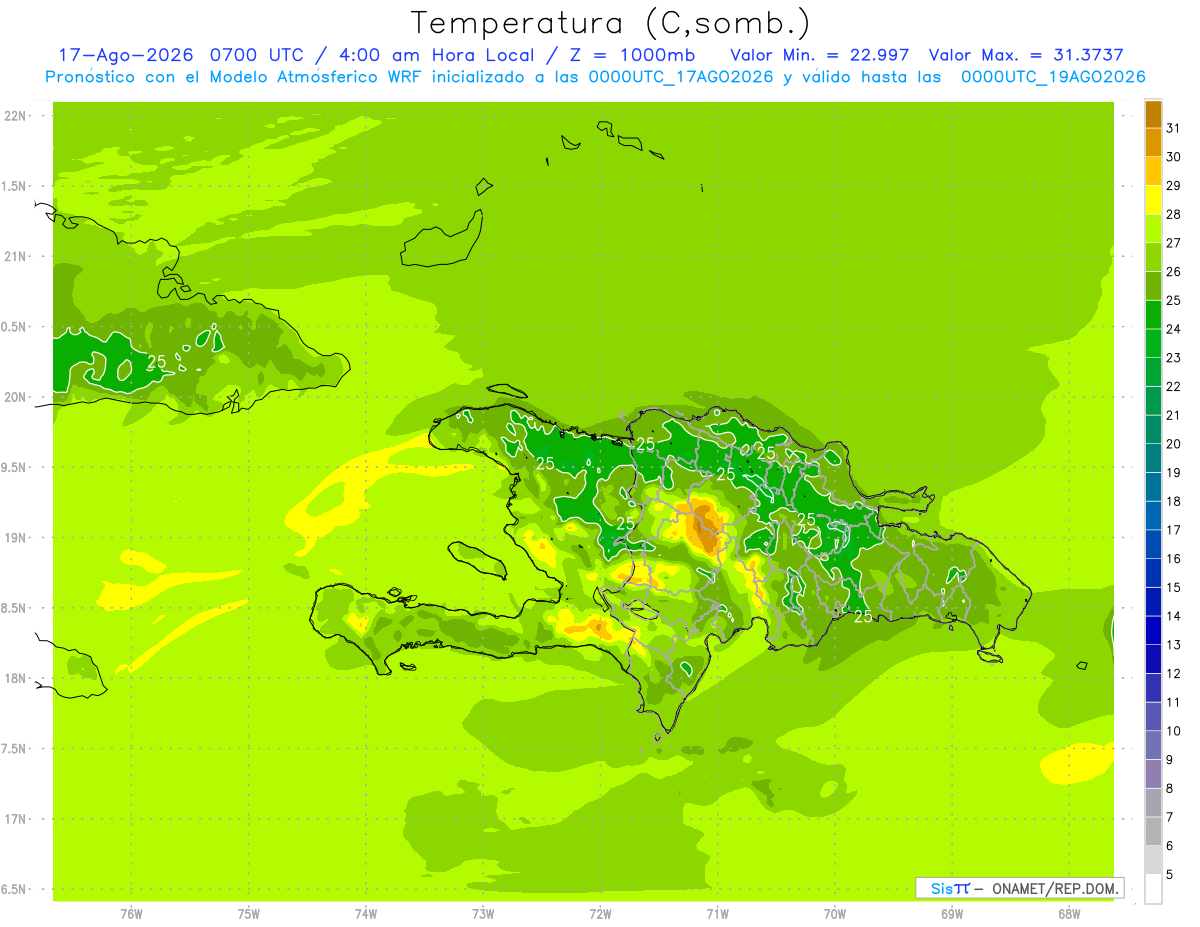Viewport: 1200px width, 927px height.
Task: Click the color scale label '28'
Action: (x=1173, y=214)
